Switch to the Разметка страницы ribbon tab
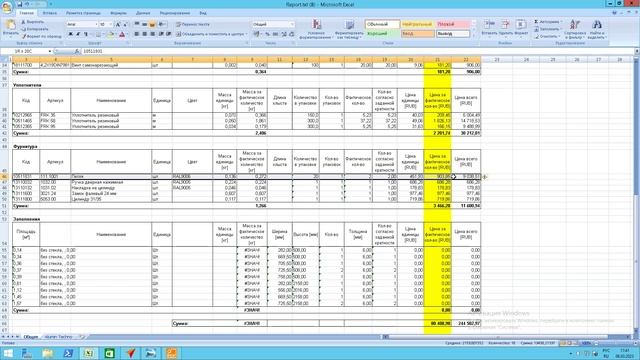Viewport: 640px width, 360px height. click(83, 13)
